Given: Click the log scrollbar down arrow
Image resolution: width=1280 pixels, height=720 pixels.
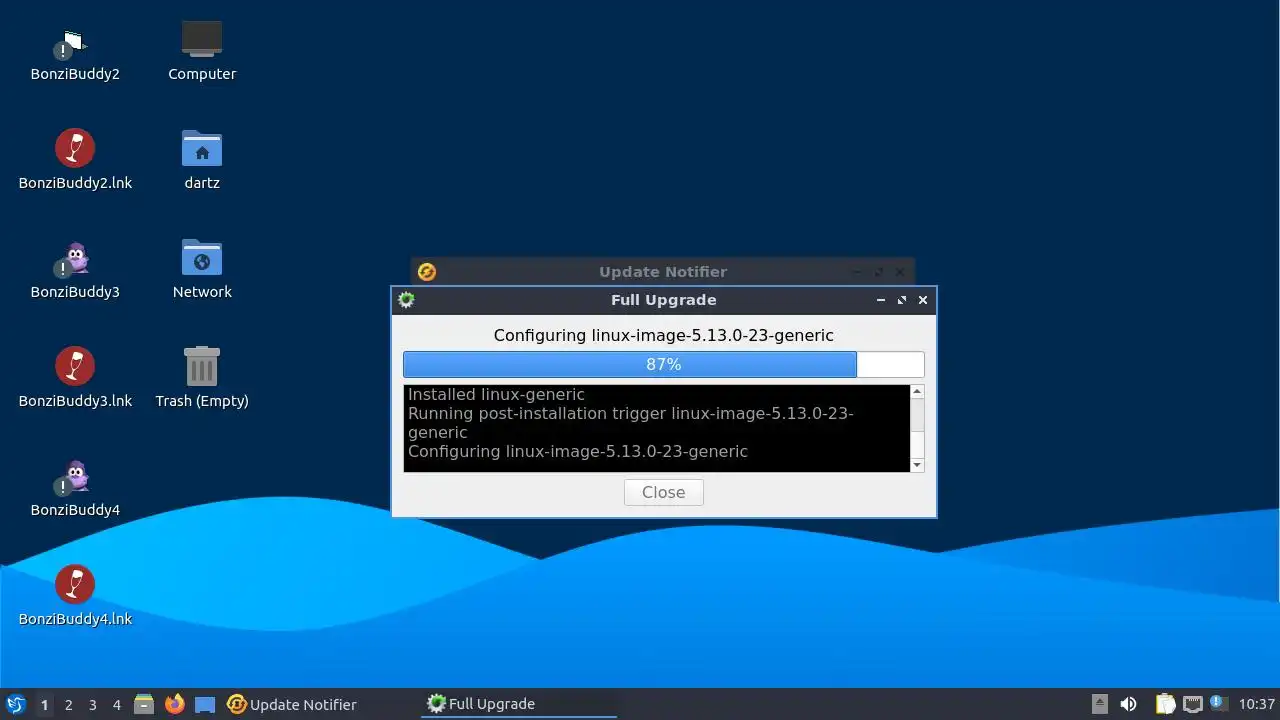Looking at the screenshot, I should 917,465.
